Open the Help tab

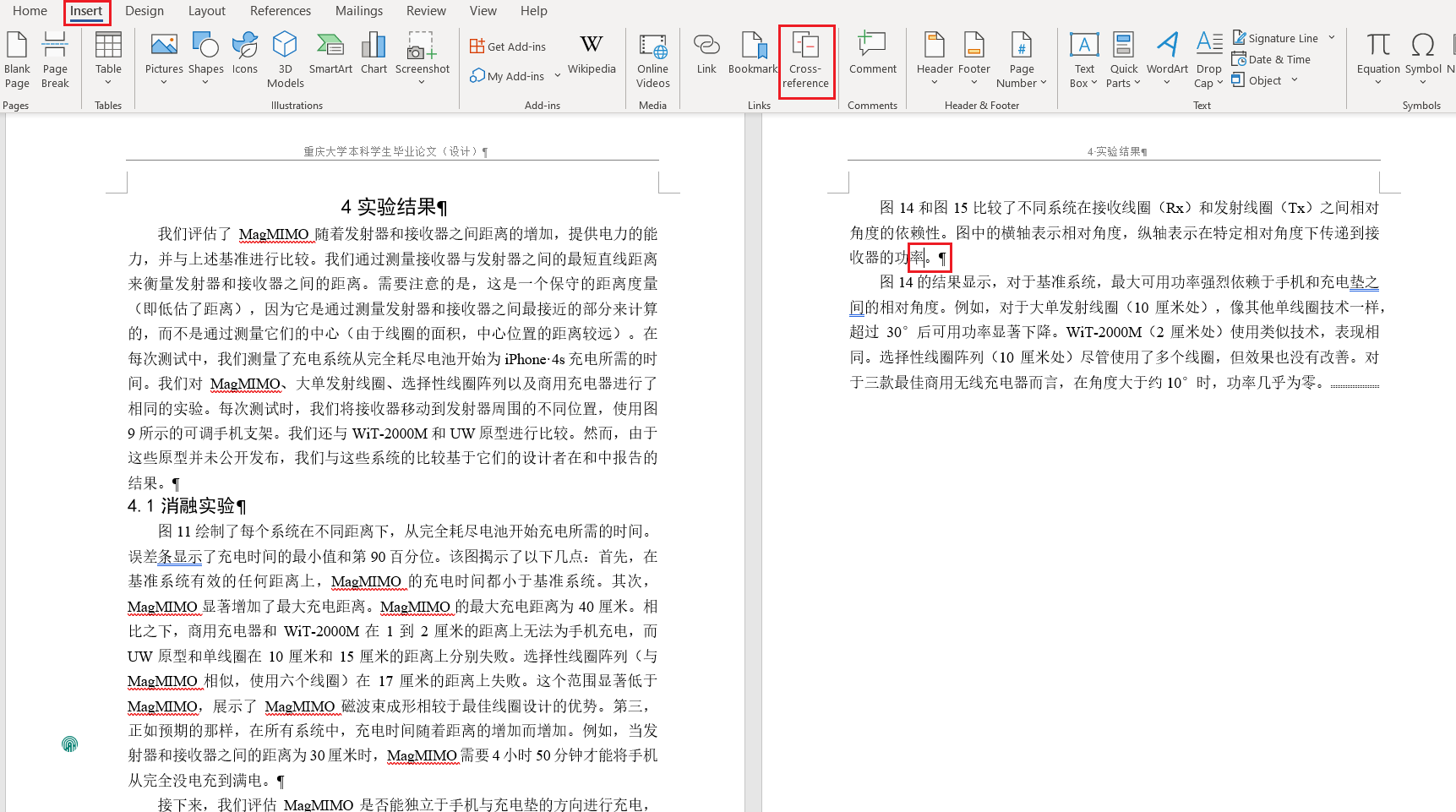point(534,11)
